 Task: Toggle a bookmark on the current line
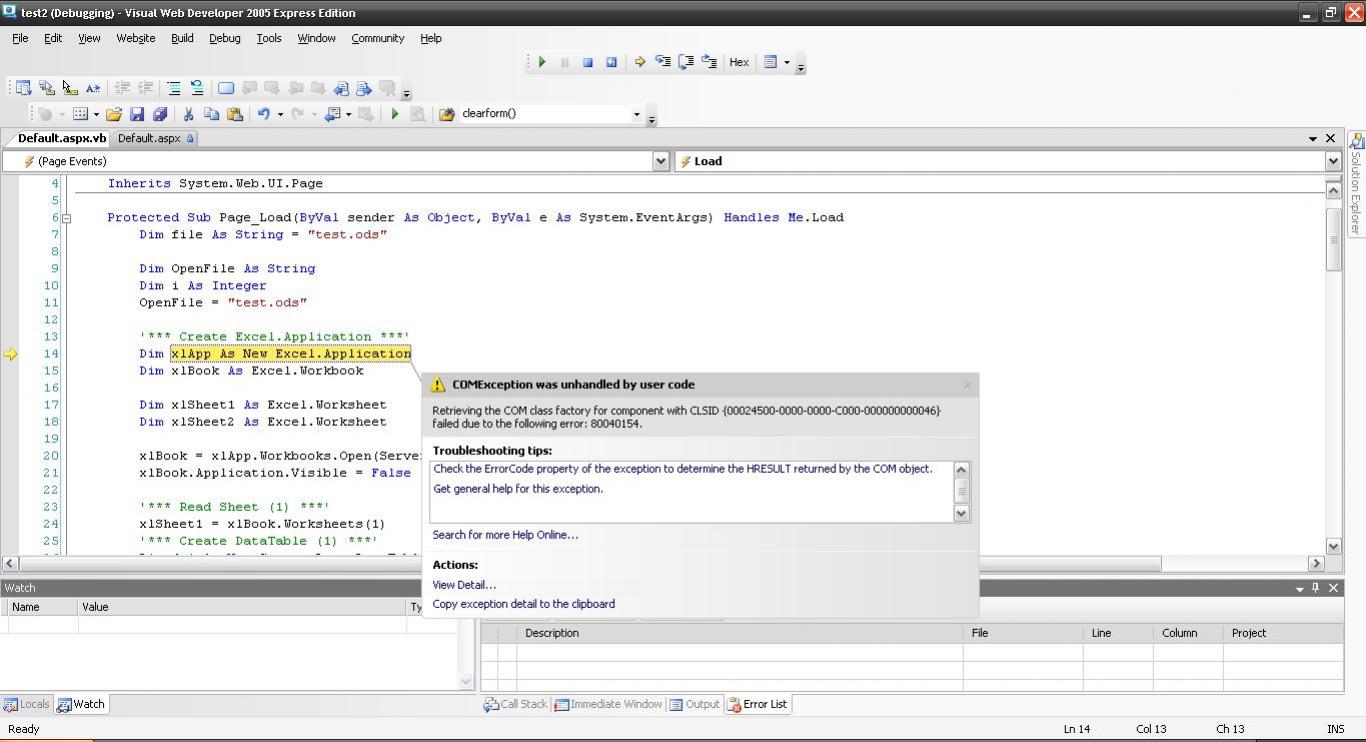coord(226,88)
